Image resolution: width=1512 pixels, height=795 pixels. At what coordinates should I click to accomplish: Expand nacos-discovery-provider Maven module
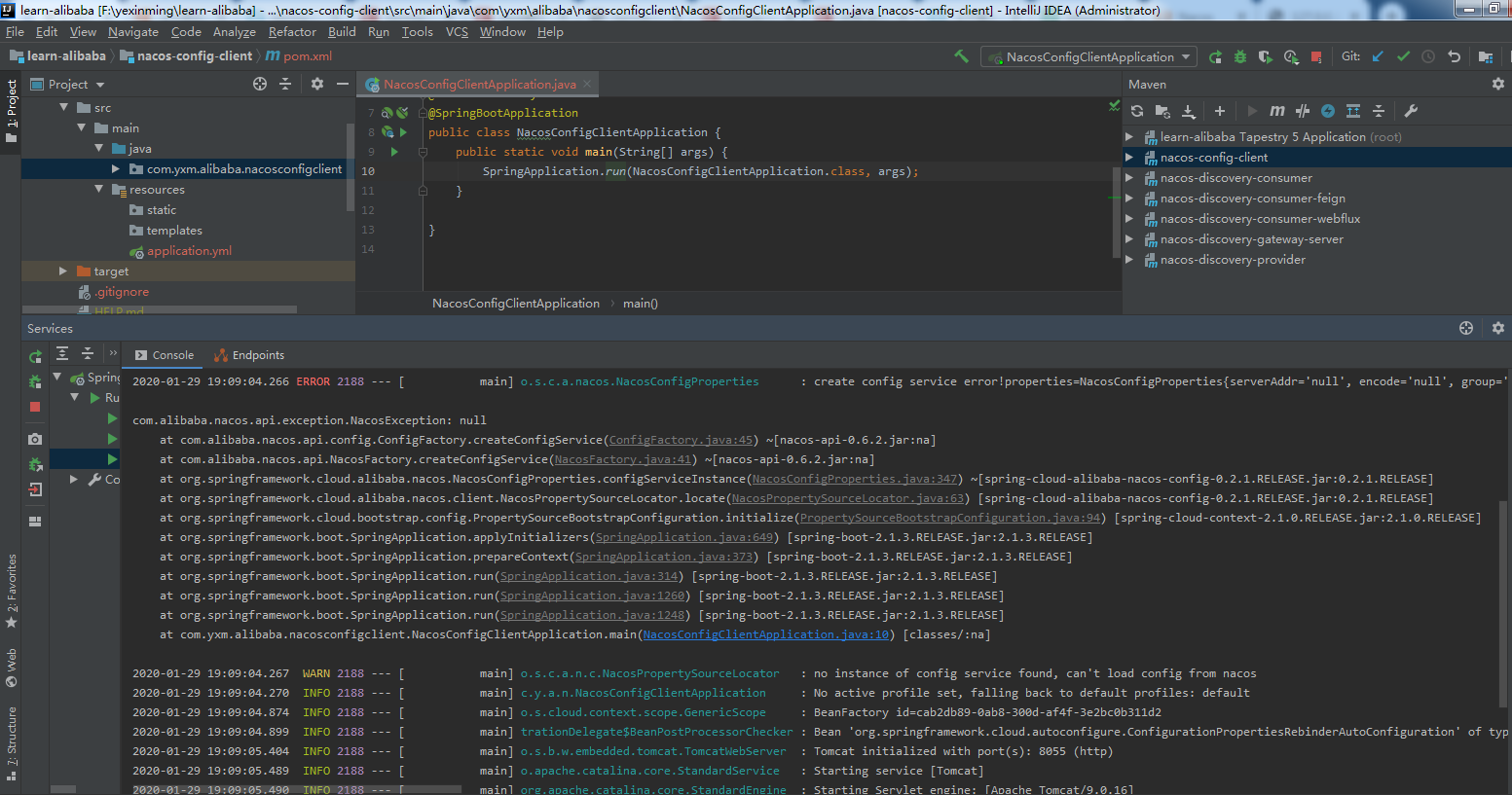click(x=1129, y=260)
